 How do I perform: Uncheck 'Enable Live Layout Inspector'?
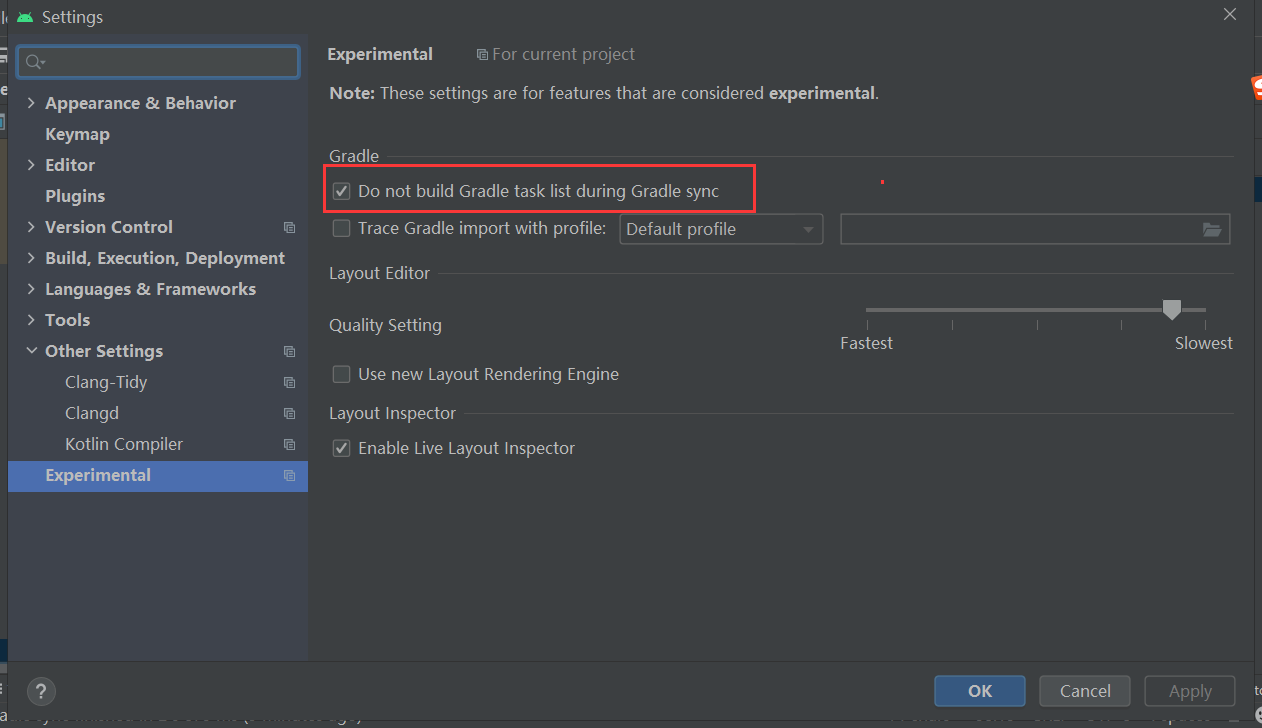tap(341, 448)
